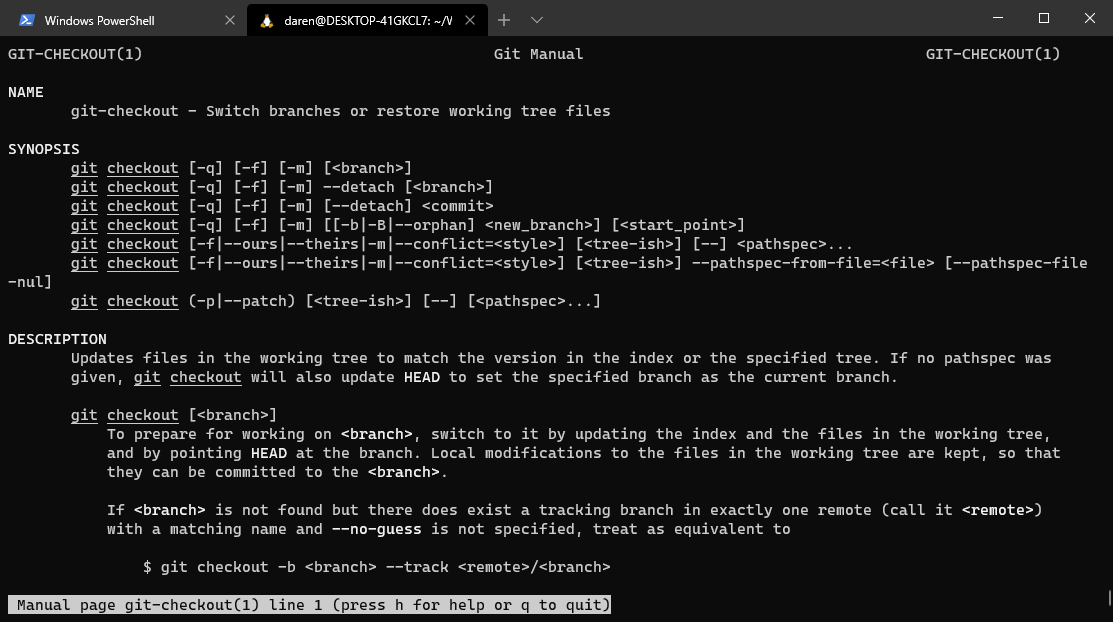
Task: Click the wrapped '-nul]' line text
Action: point(30,282)
